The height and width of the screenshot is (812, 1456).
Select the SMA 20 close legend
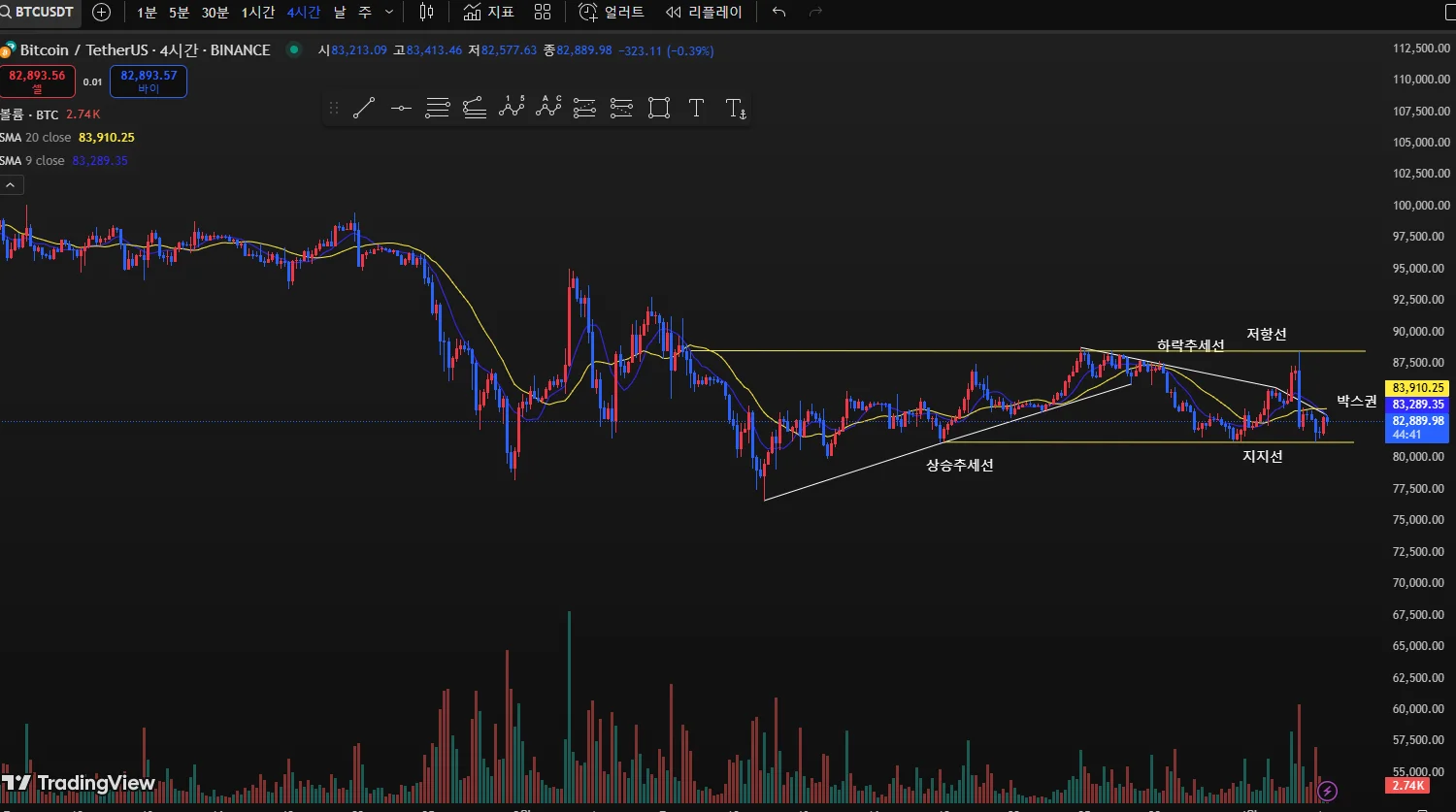pyautogui.click(x=66, y=138)
